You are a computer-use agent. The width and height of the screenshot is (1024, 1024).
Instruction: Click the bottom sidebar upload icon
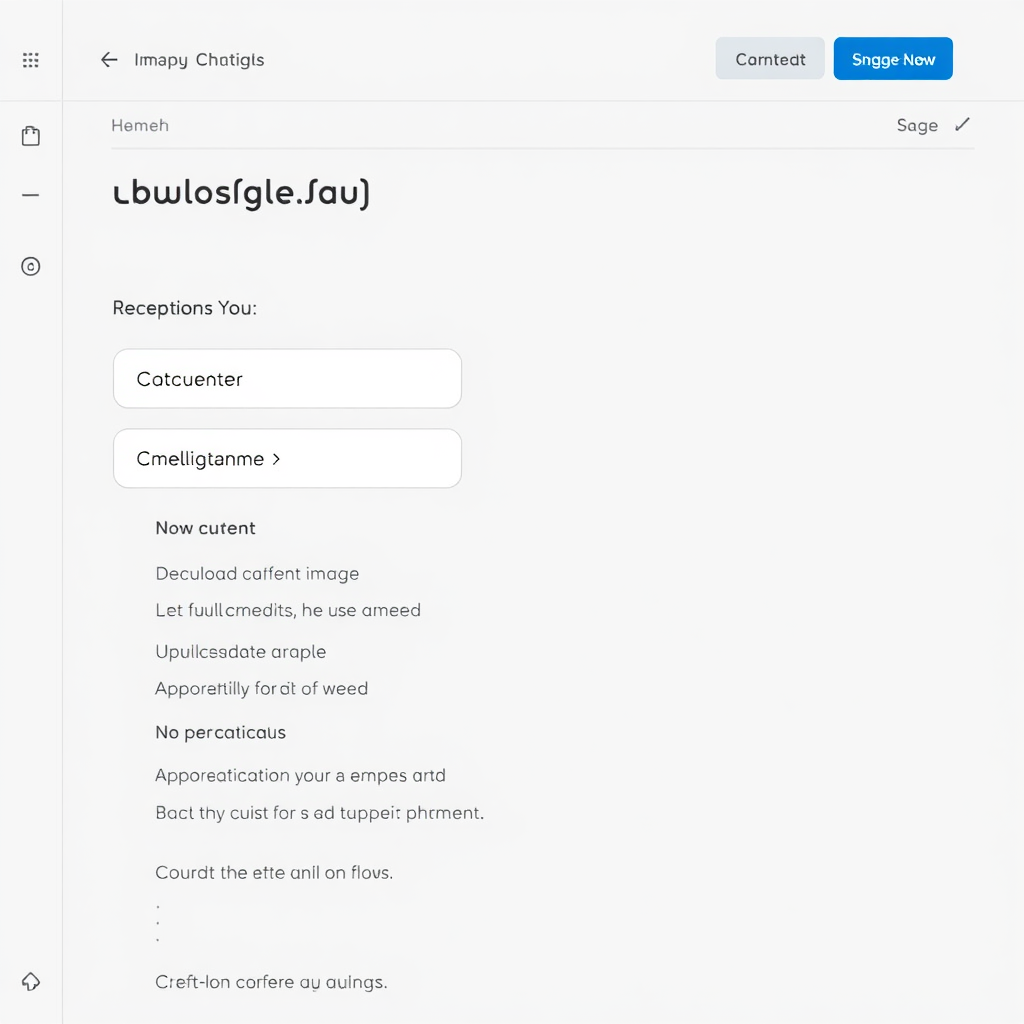31,981
